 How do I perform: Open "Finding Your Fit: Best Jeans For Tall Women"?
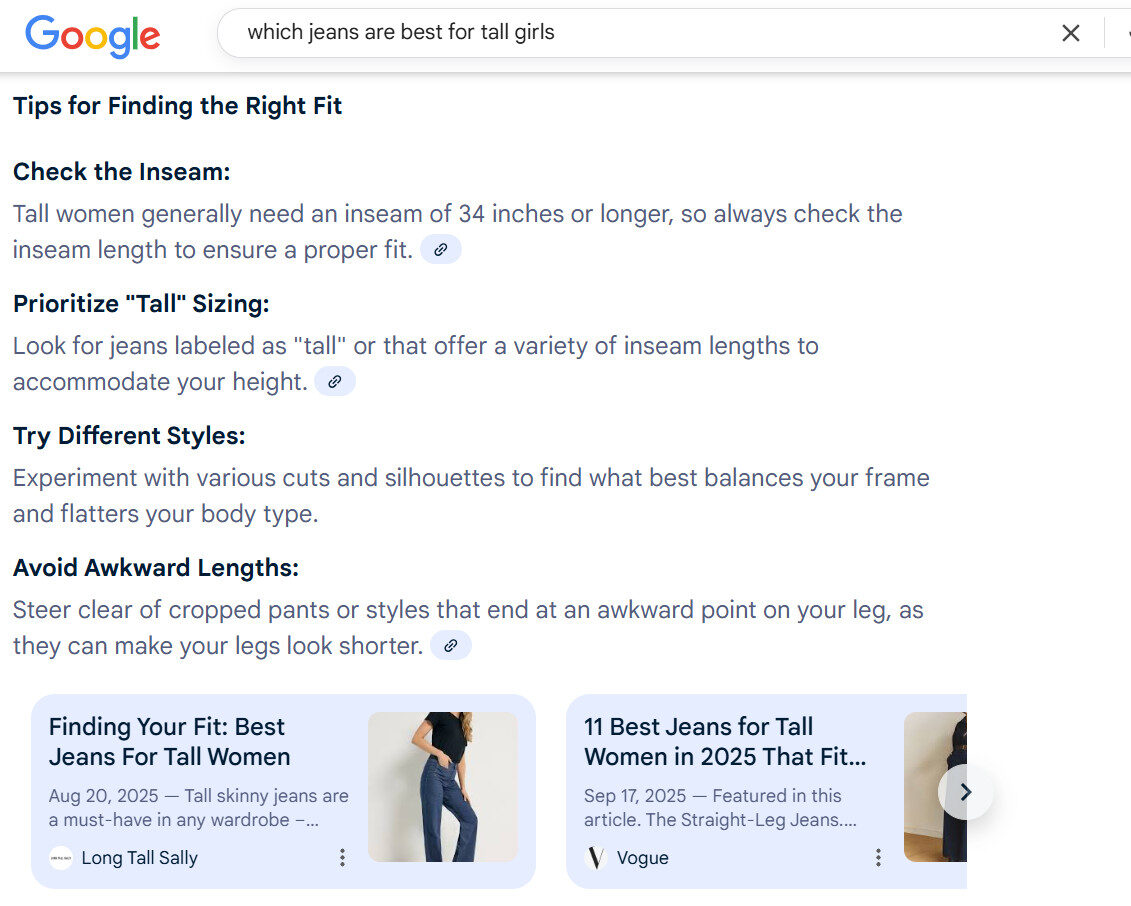pyautogui.click(x=169, y=742)
